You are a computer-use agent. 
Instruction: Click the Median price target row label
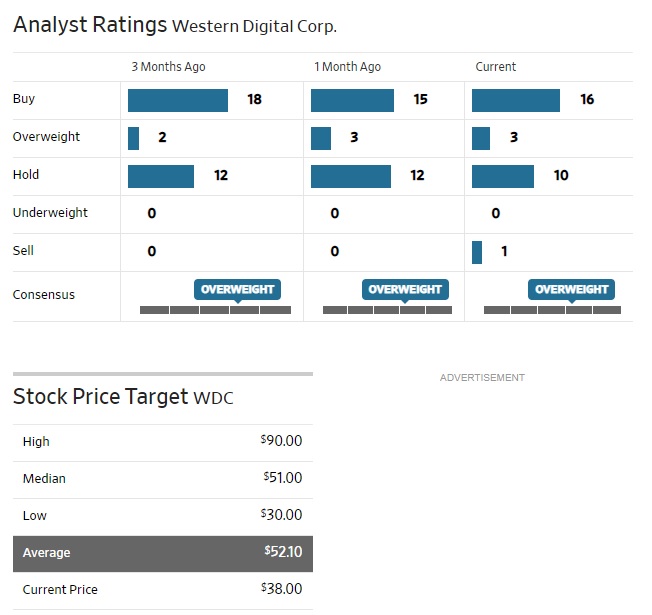click(44, 478)
